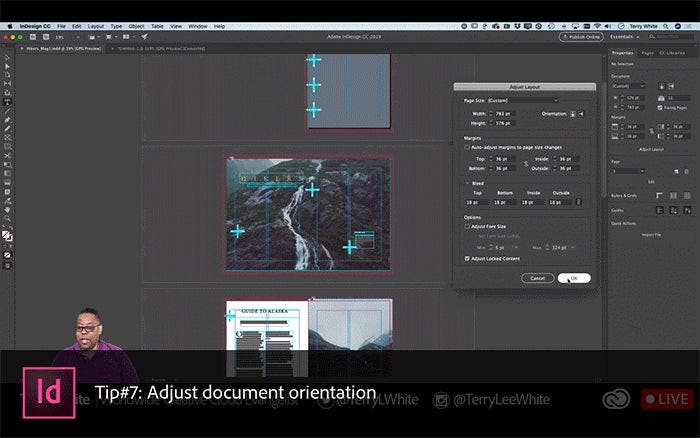The width and height of the screenshot is (700, 438).
Task: Switch to the Pages panel tab
Action: tap(647, 52)
